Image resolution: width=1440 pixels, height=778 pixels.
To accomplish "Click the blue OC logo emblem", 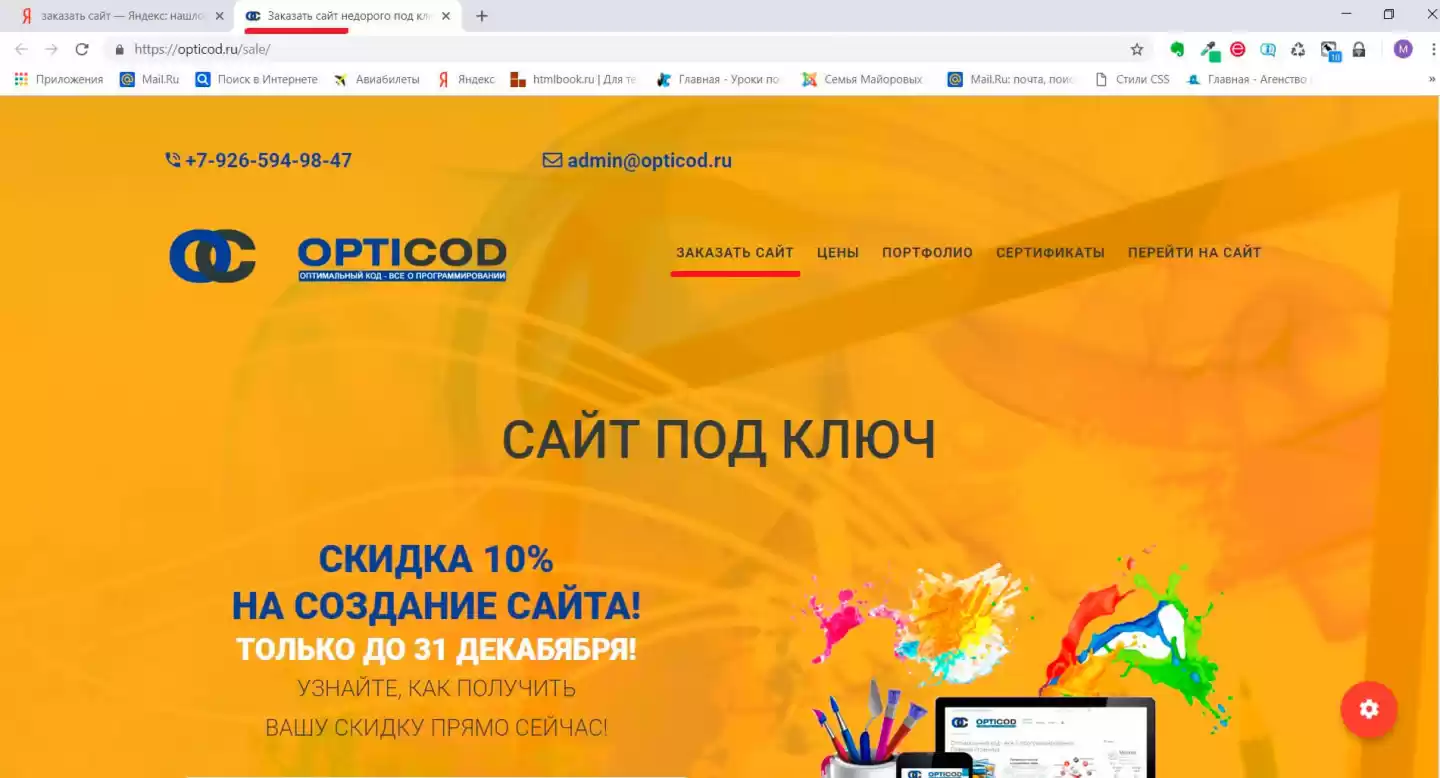I will point(212,255).
